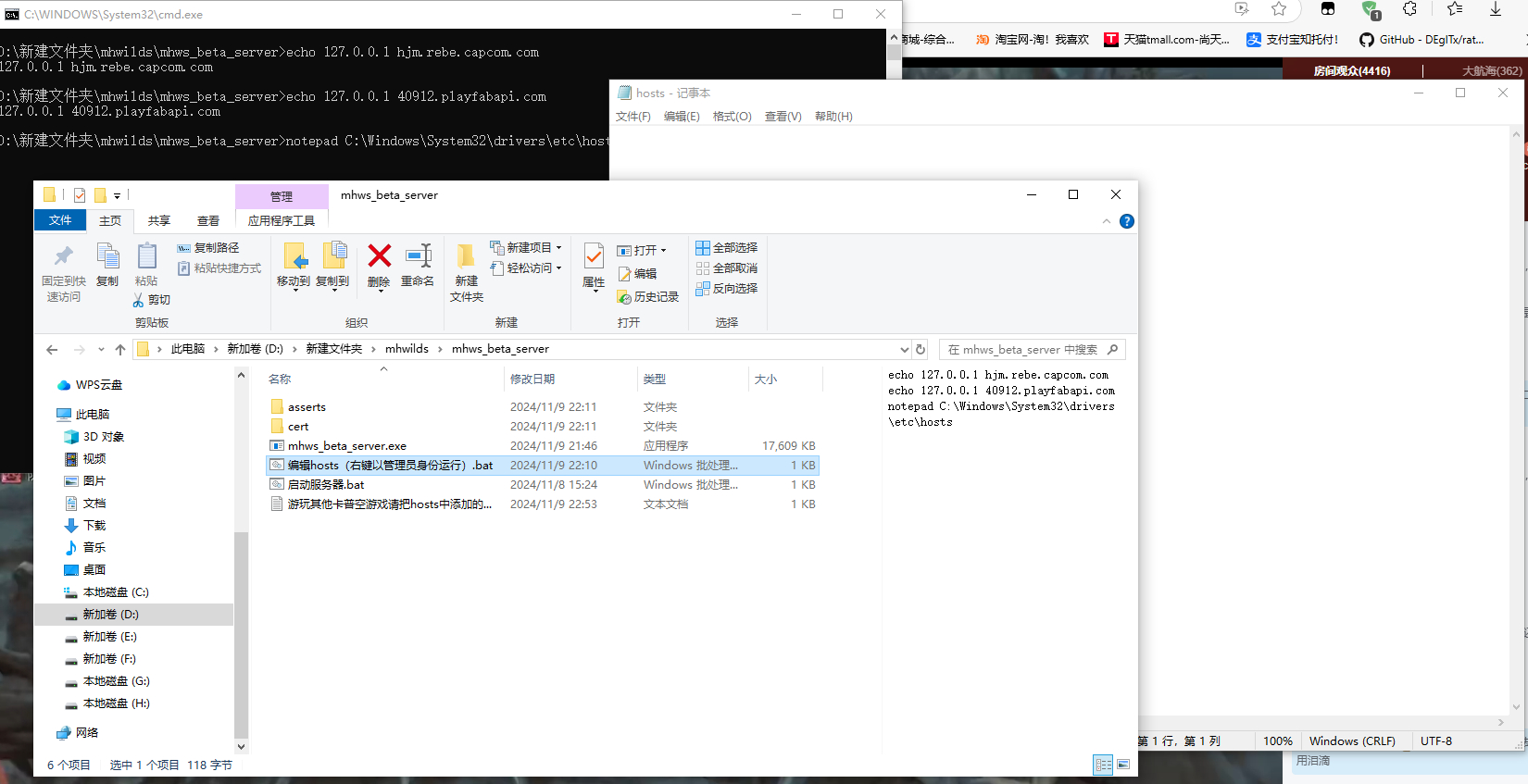Open New item (新建项目) dropdown
Screen dimensions: 1528x784
pyautogui.click(x=526, y=248)
